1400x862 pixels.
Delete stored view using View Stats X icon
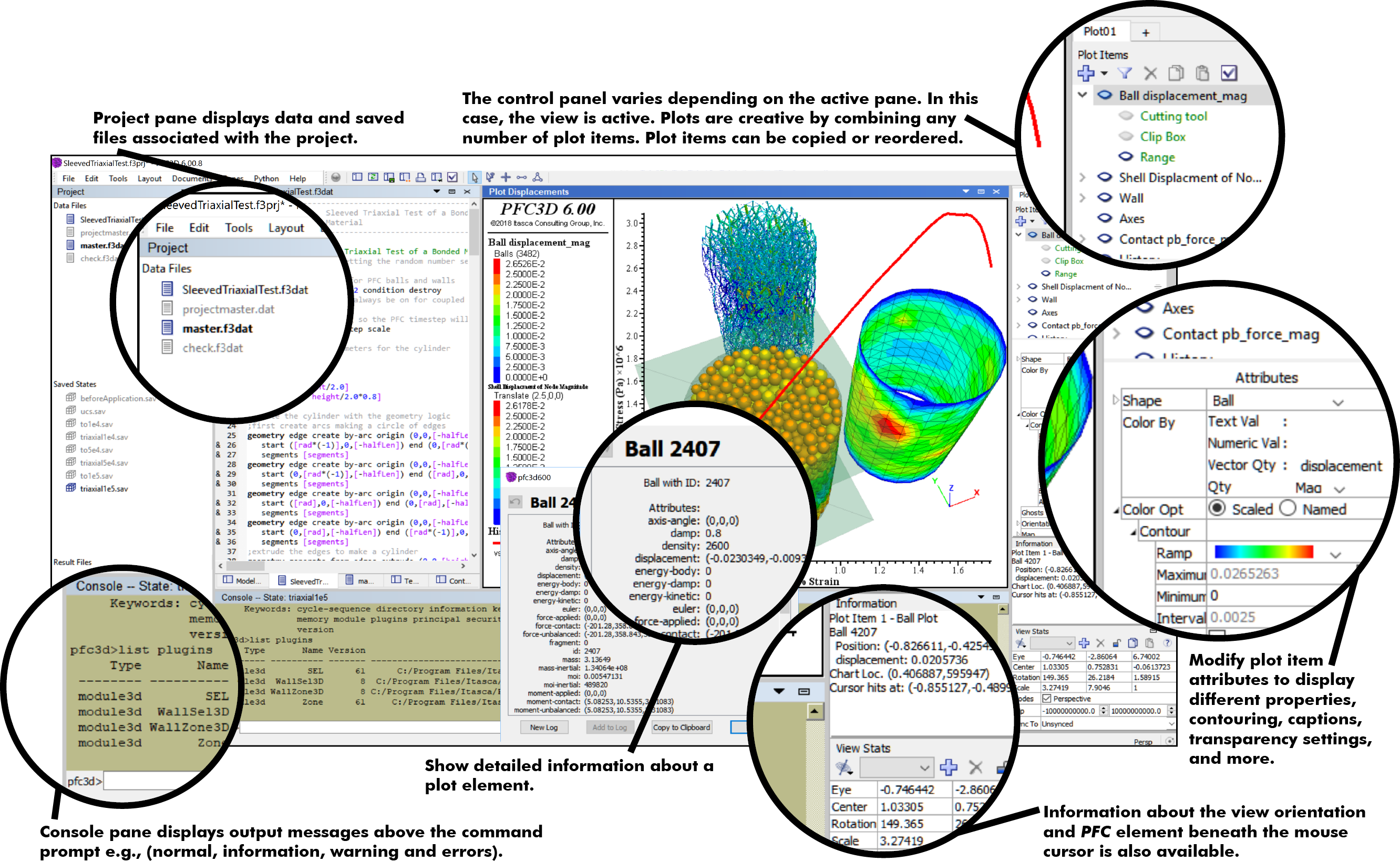tap(1100, 643)
